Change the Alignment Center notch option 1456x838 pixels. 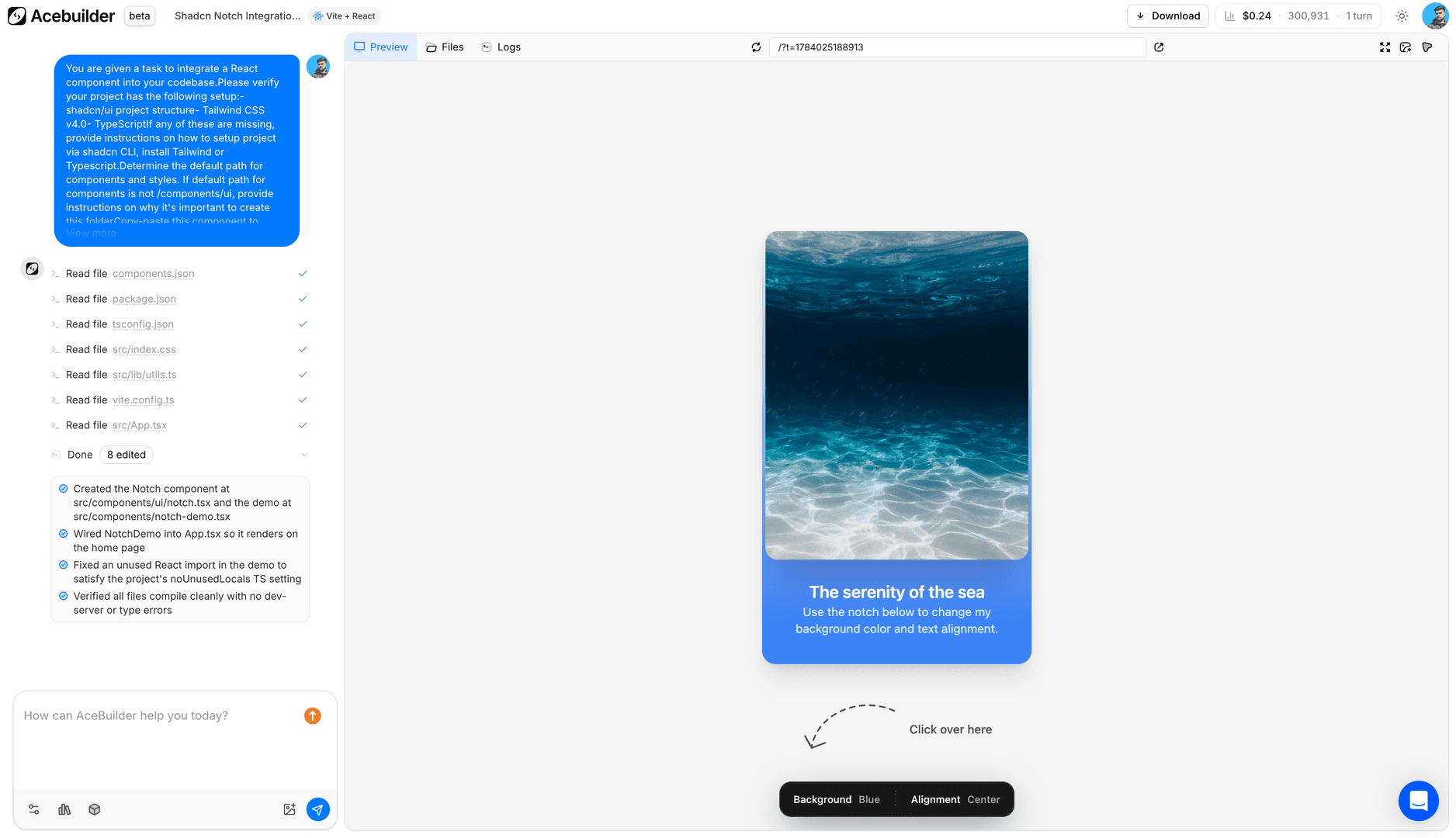[955, 799]
